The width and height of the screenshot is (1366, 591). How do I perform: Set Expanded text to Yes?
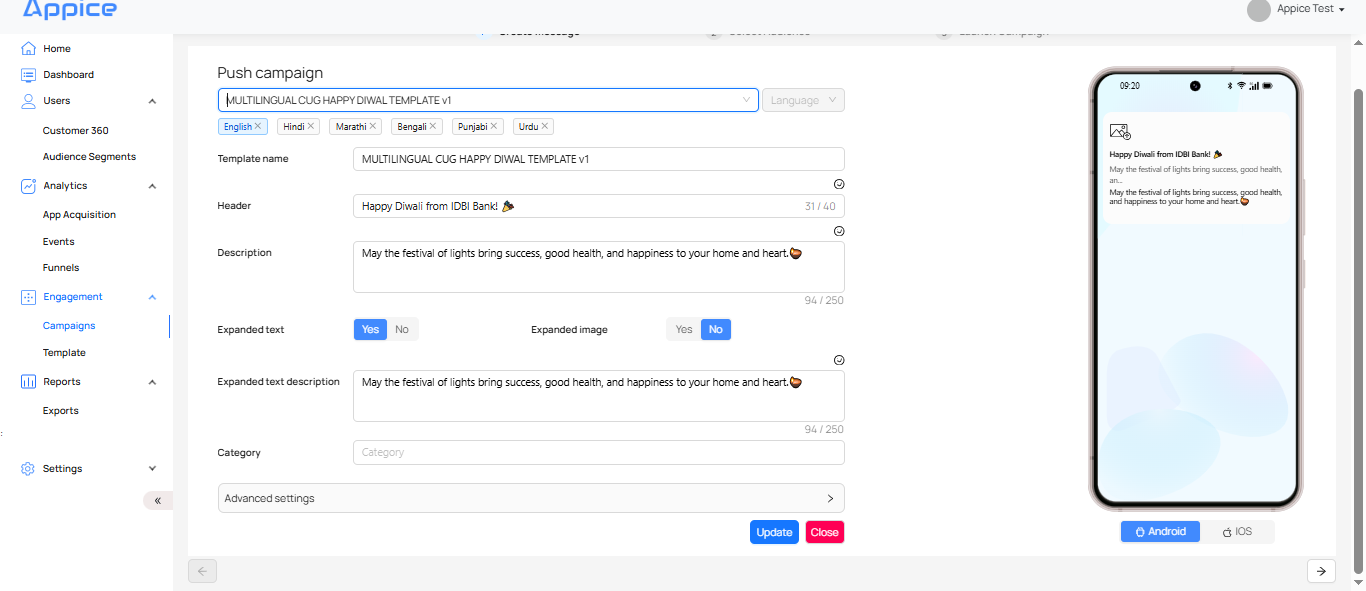point(370,329)
